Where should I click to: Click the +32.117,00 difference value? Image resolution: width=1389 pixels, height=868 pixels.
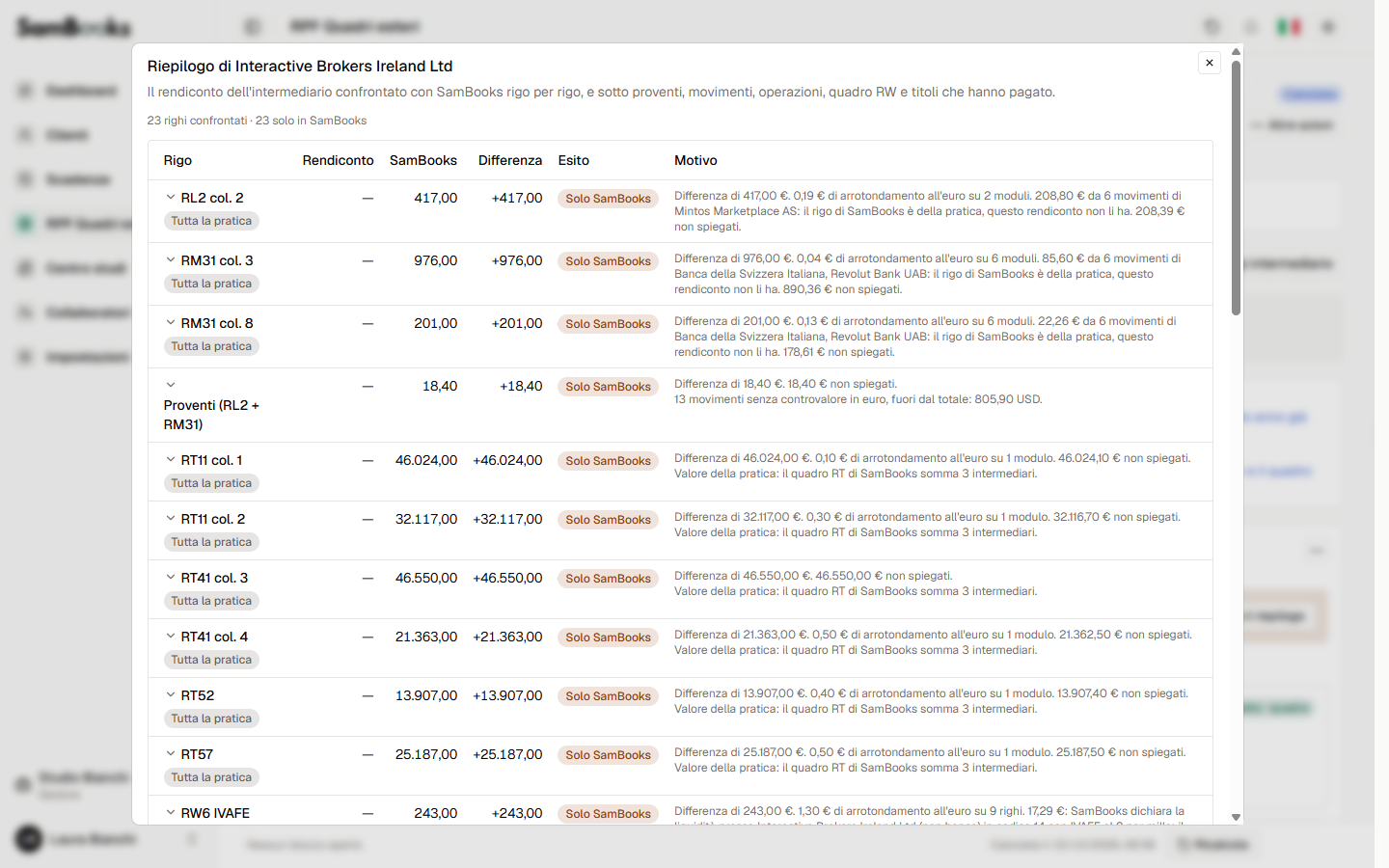click(507, 519)
